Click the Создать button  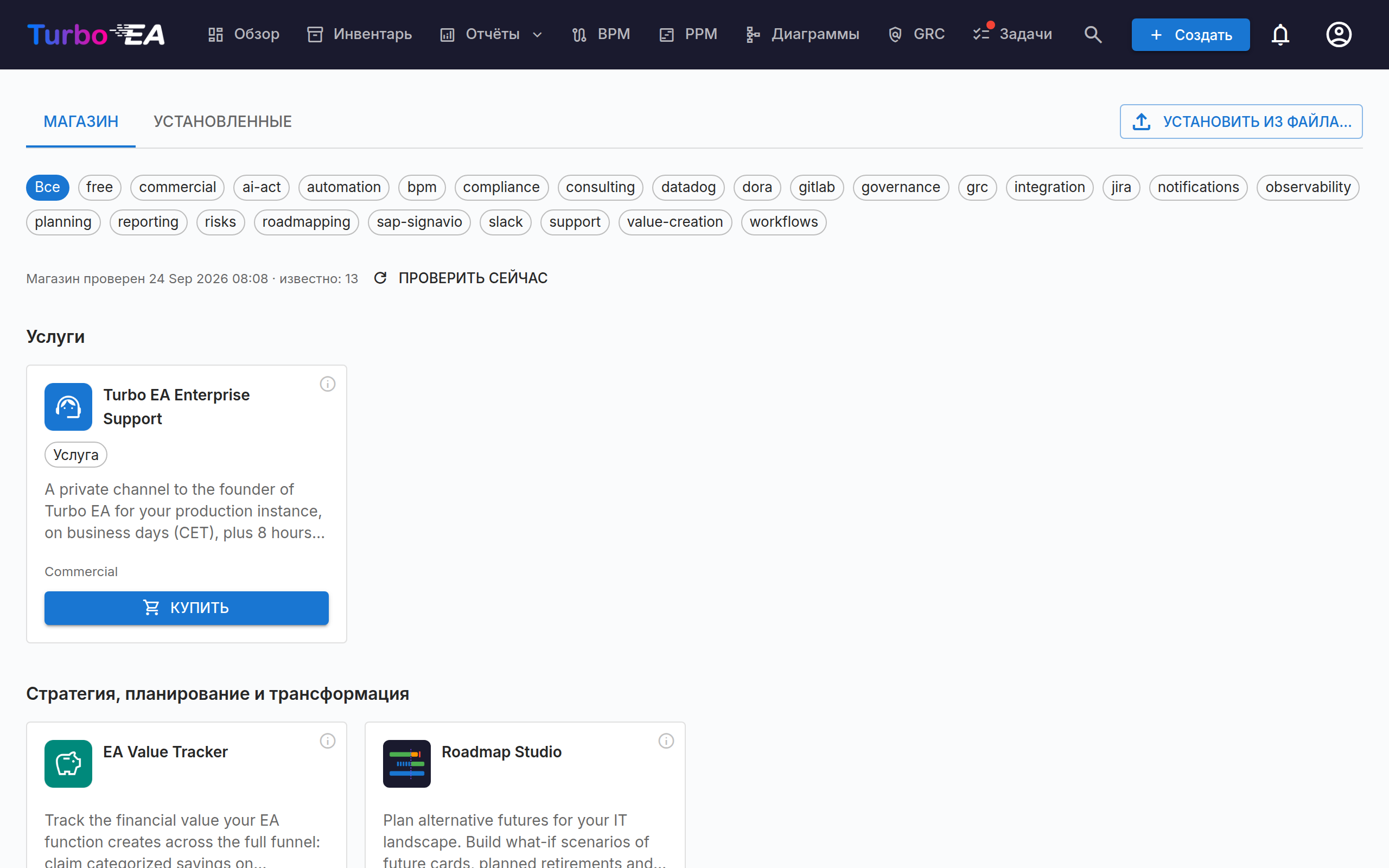pos(1190,35)
